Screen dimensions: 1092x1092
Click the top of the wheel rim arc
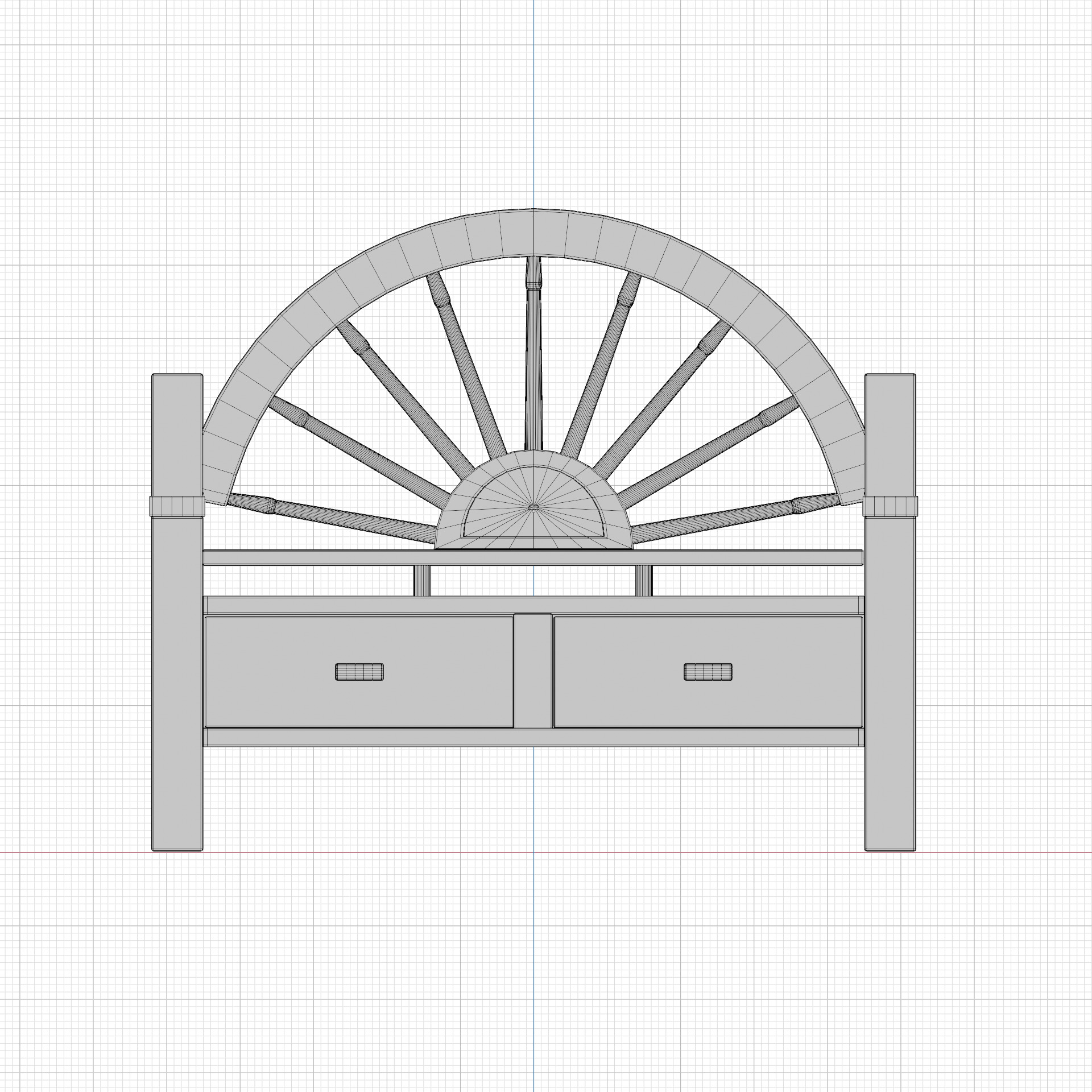click(x=533, y=232)
